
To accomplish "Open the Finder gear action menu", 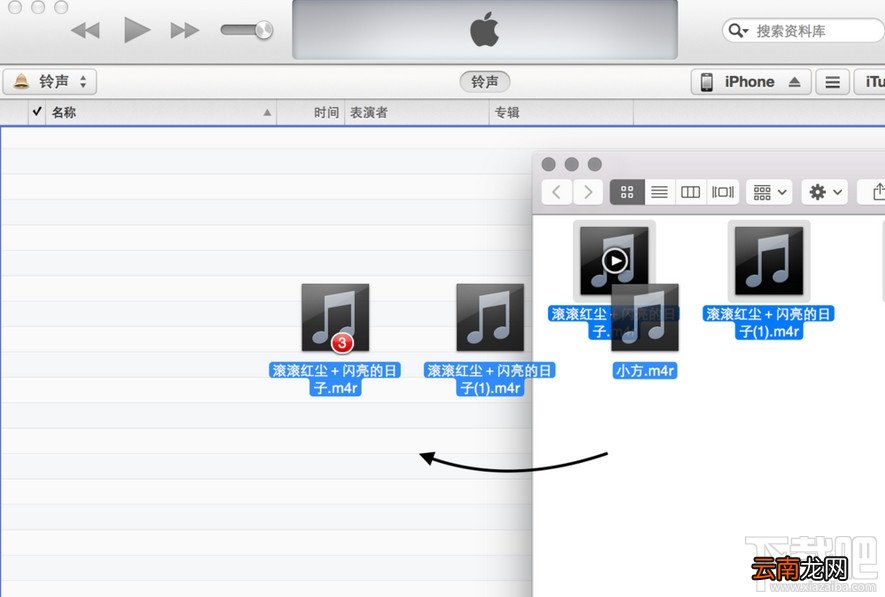I will [x=825, y=192].
